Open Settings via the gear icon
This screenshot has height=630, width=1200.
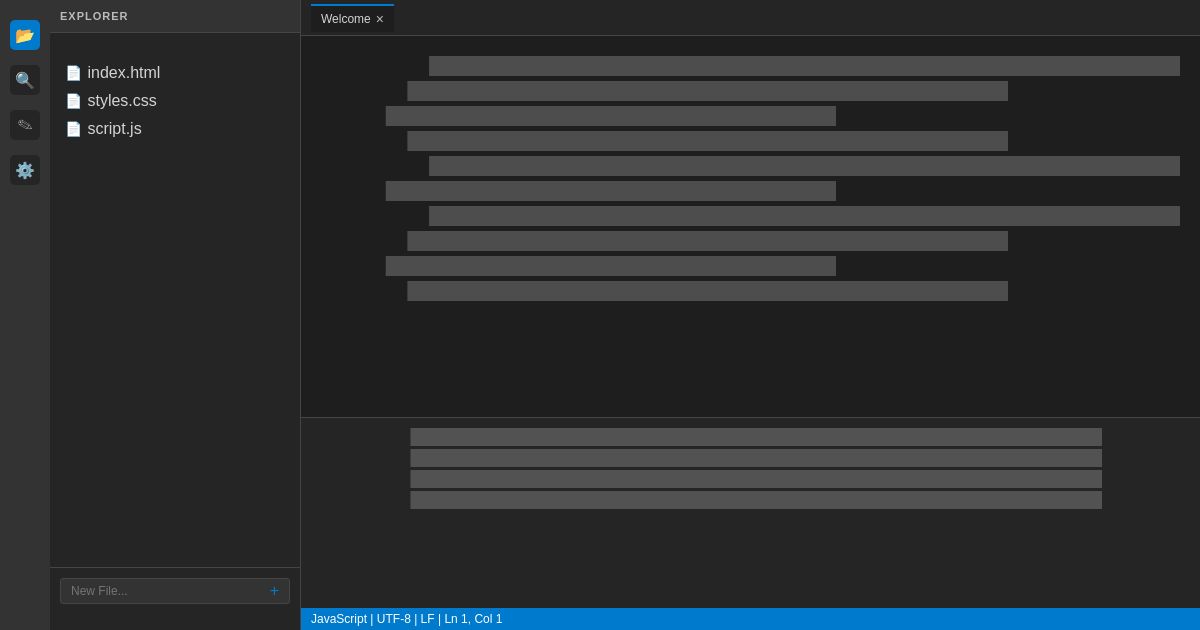point(25,170)
